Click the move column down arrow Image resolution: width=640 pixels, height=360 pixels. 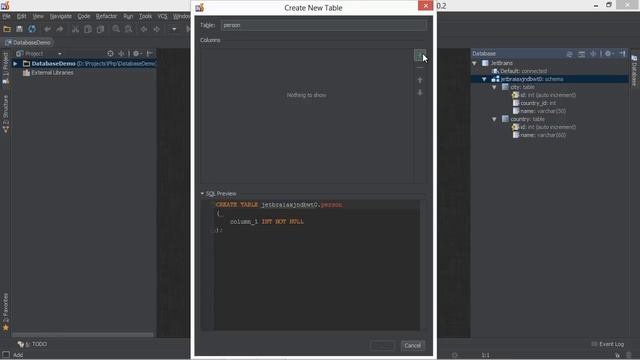420,93
